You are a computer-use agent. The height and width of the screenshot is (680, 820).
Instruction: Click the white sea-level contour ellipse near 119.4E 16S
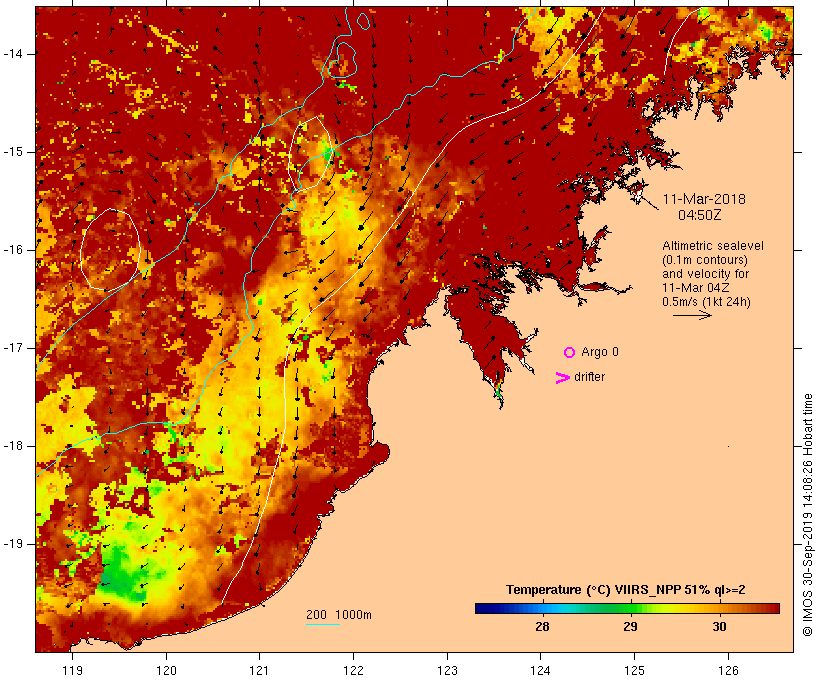point(110,250)
